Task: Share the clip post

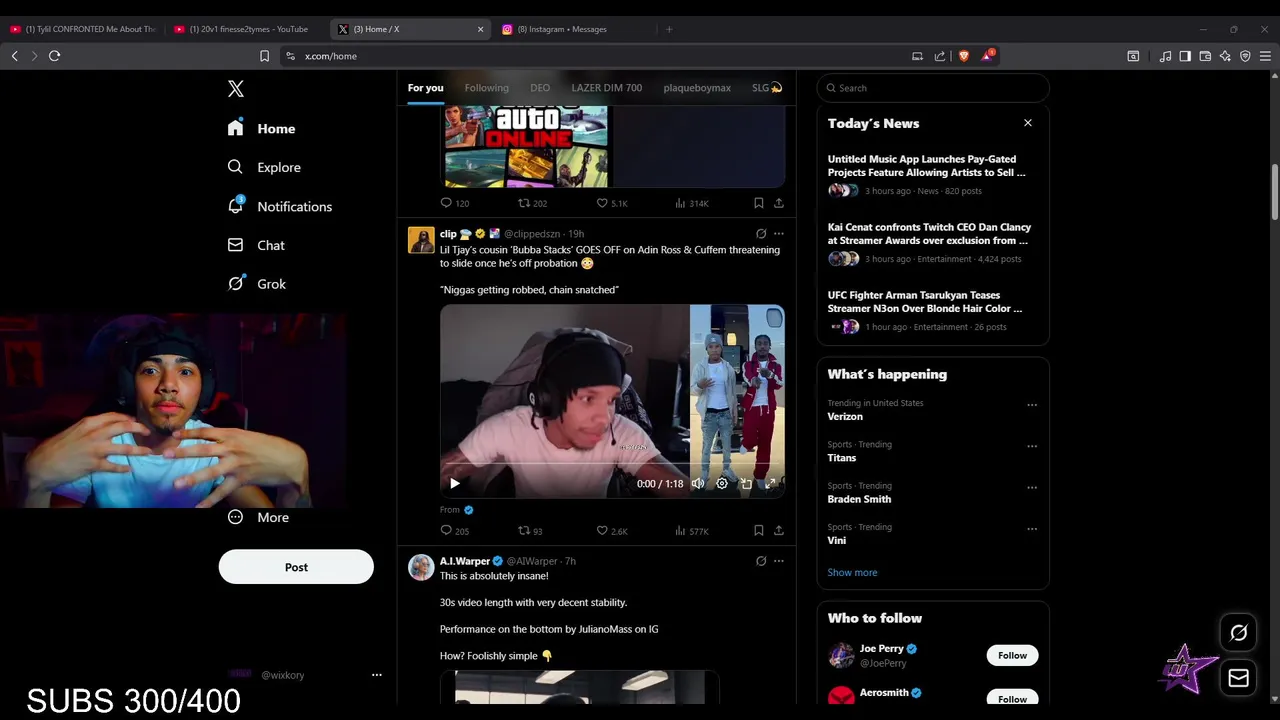Action: [x=779, y=531]
